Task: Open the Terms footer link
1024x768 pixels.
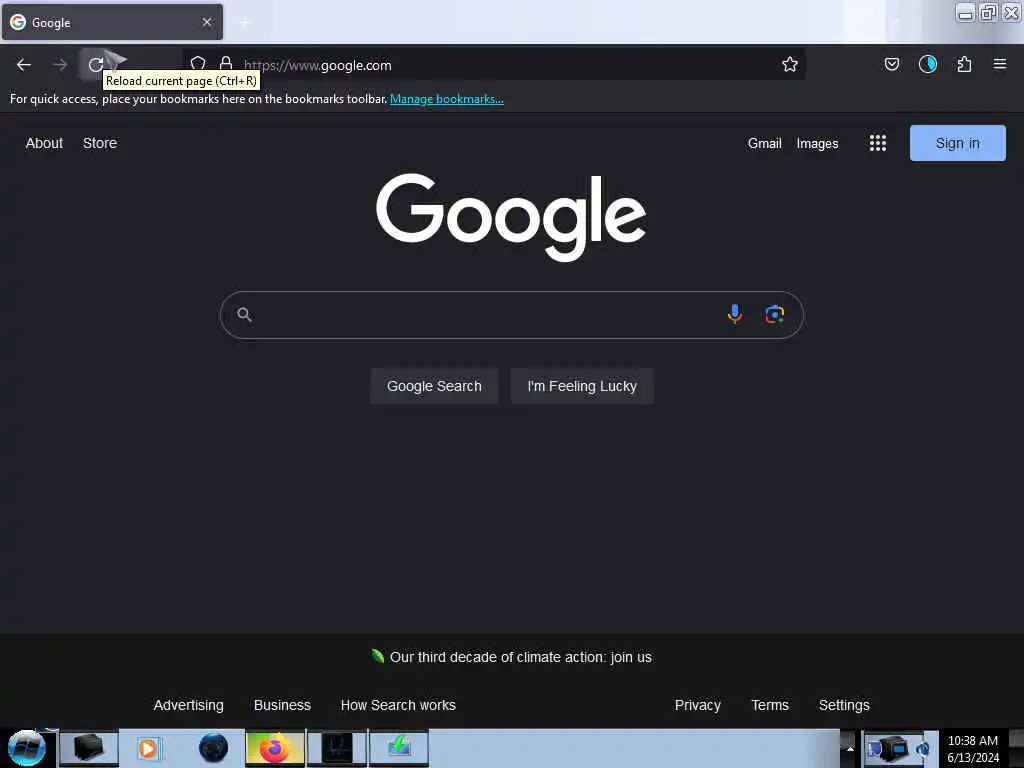Action: (770, 705)
